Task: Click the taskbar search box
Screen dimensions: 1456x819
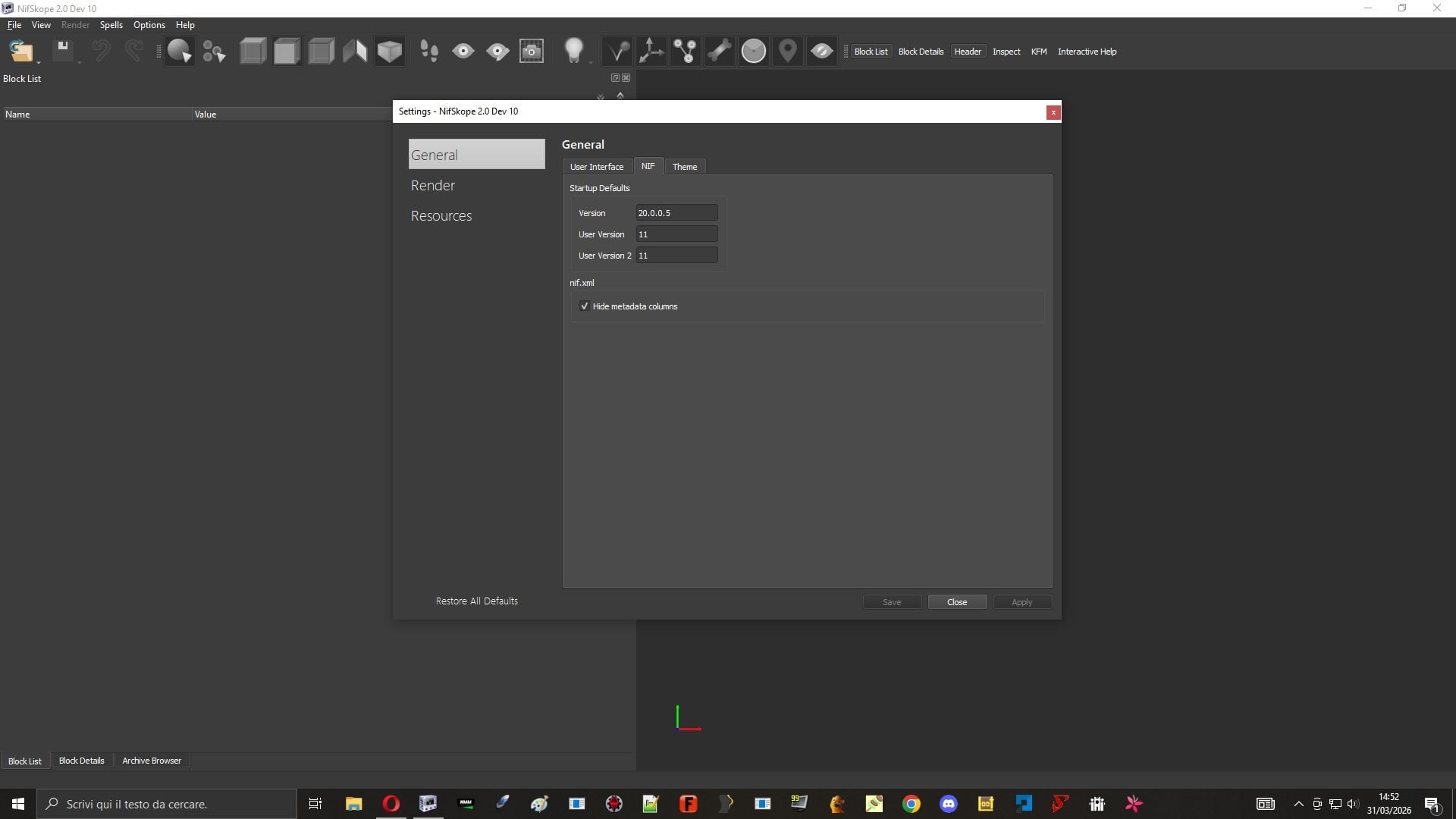Action: coord(167,804)
